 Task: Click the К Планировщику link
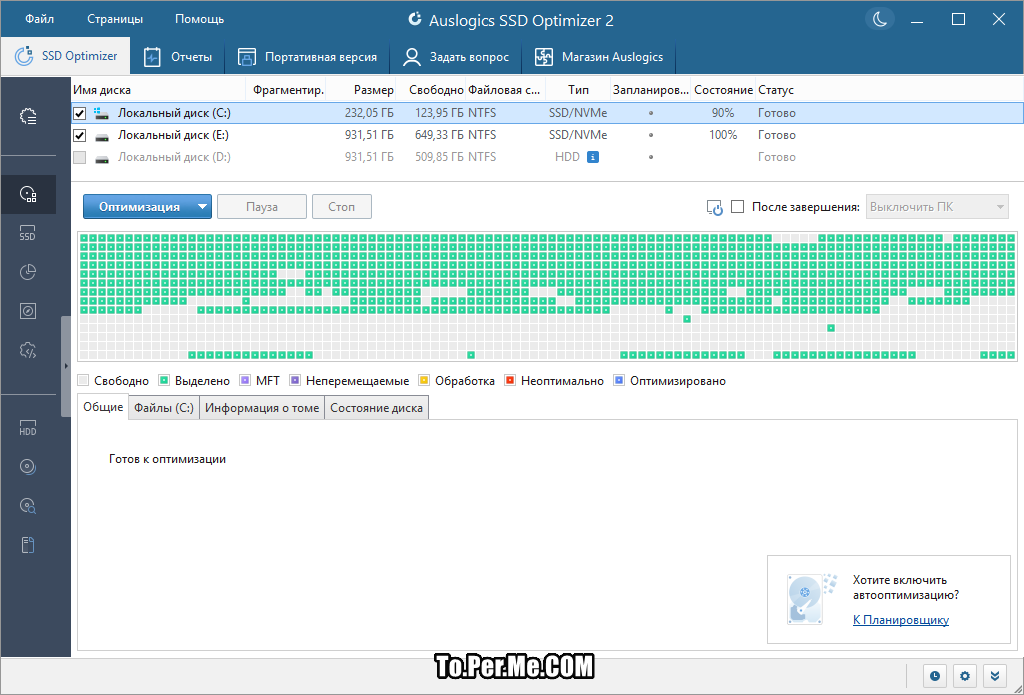(900, 620)
